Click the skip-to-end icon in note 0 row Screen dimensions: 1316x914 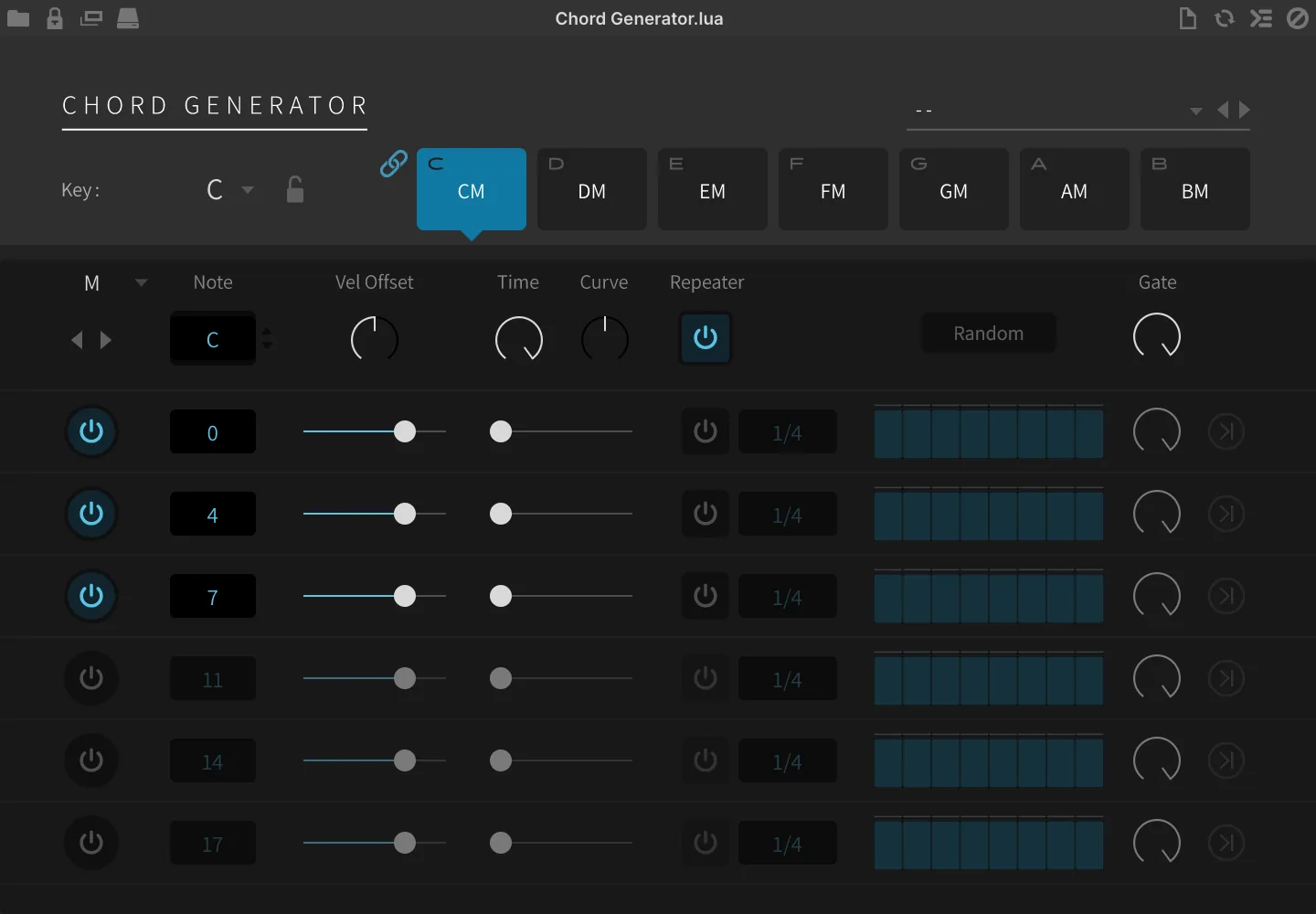pos(1226,431)
